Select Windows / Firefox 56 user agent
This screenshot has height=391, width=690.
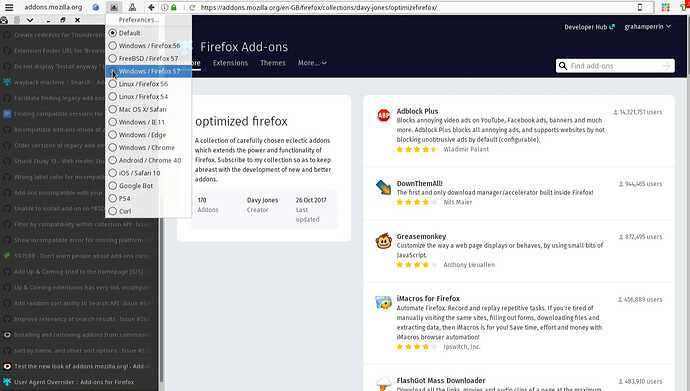coord(148,46)
